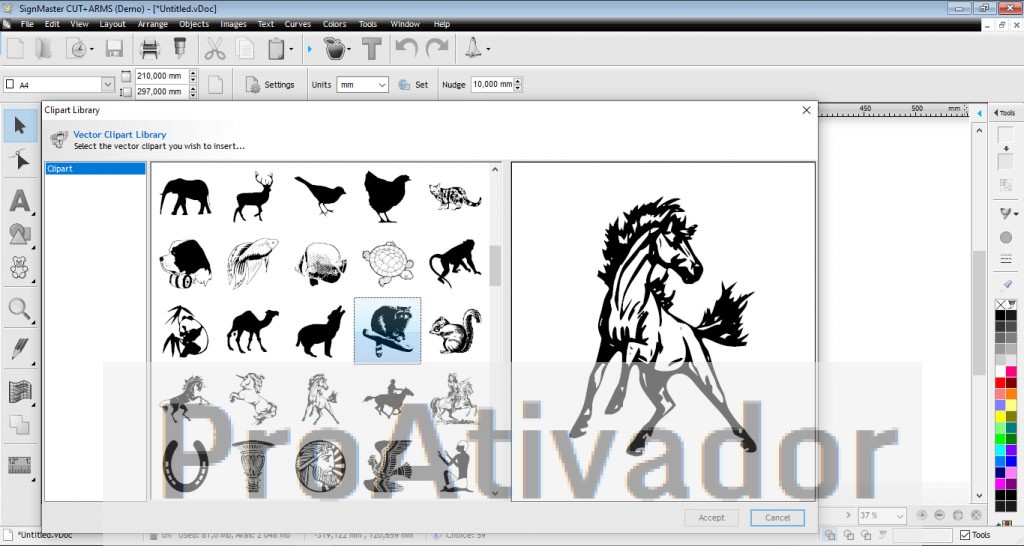
Task: Click the Nudge value input field
Action: tap(492, 84)
